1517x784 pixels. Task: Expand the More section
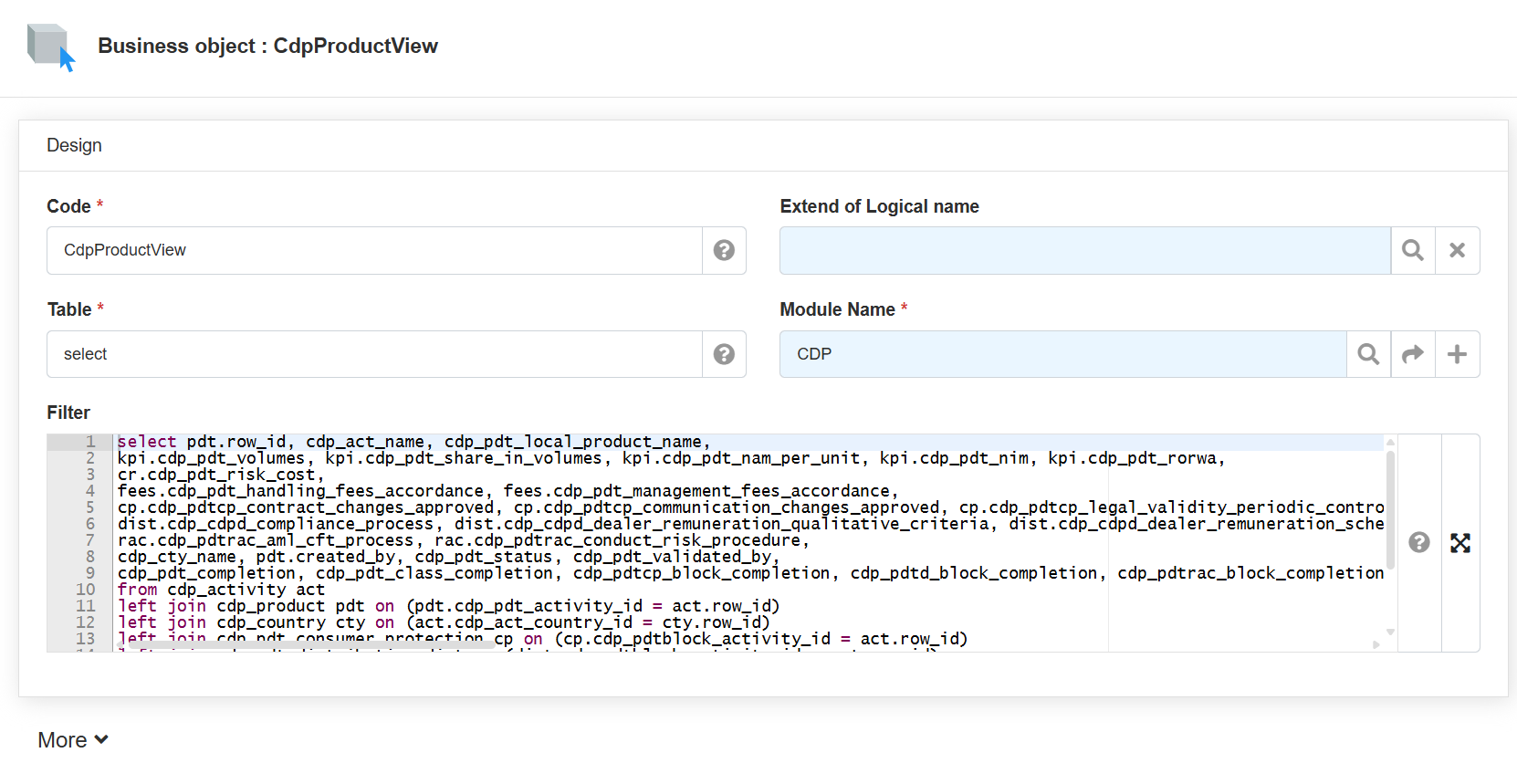73,740
